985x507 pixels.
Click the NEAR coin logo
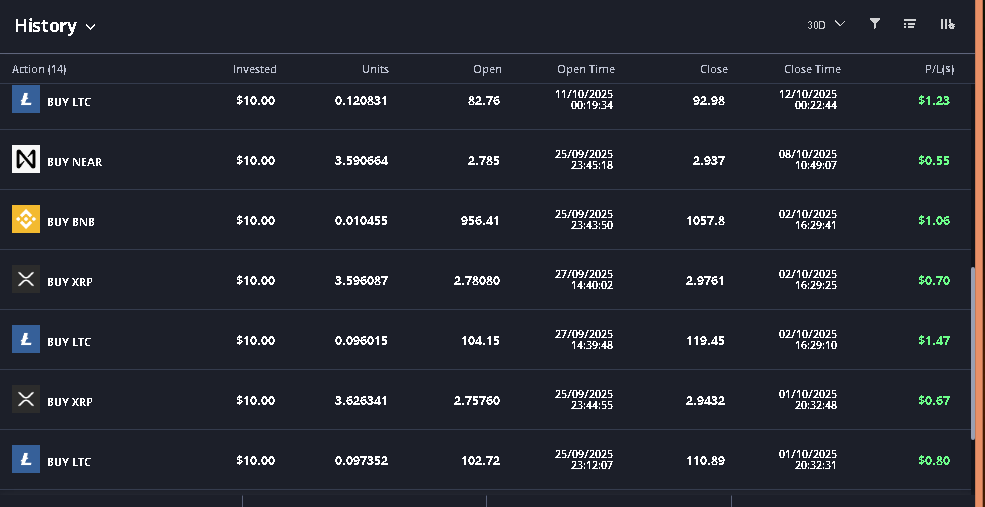coord(26,160)
